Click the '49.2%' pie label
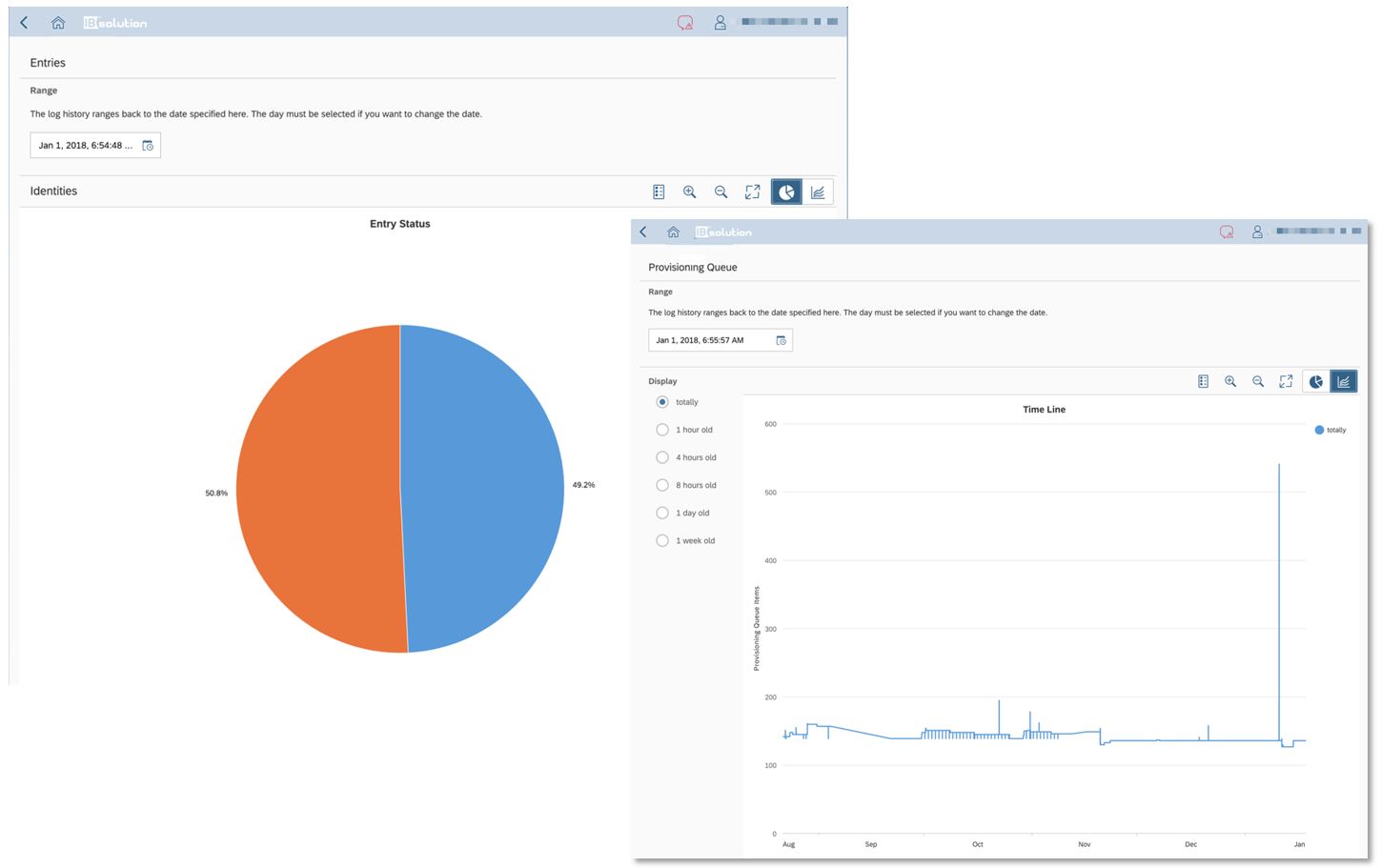The height and width of the screenshot is (868, 1381). click(583, 485)
